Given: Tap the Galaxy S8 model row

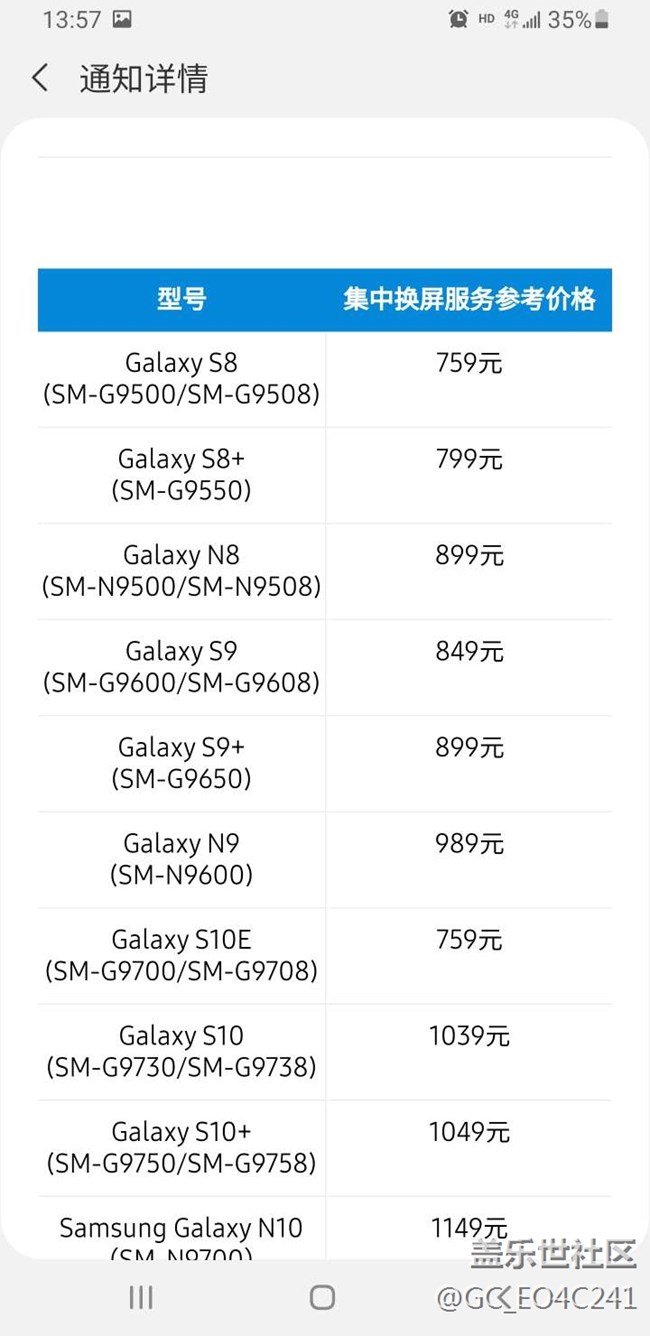Looking at the screenshot, I should click(x=181, y=378).
